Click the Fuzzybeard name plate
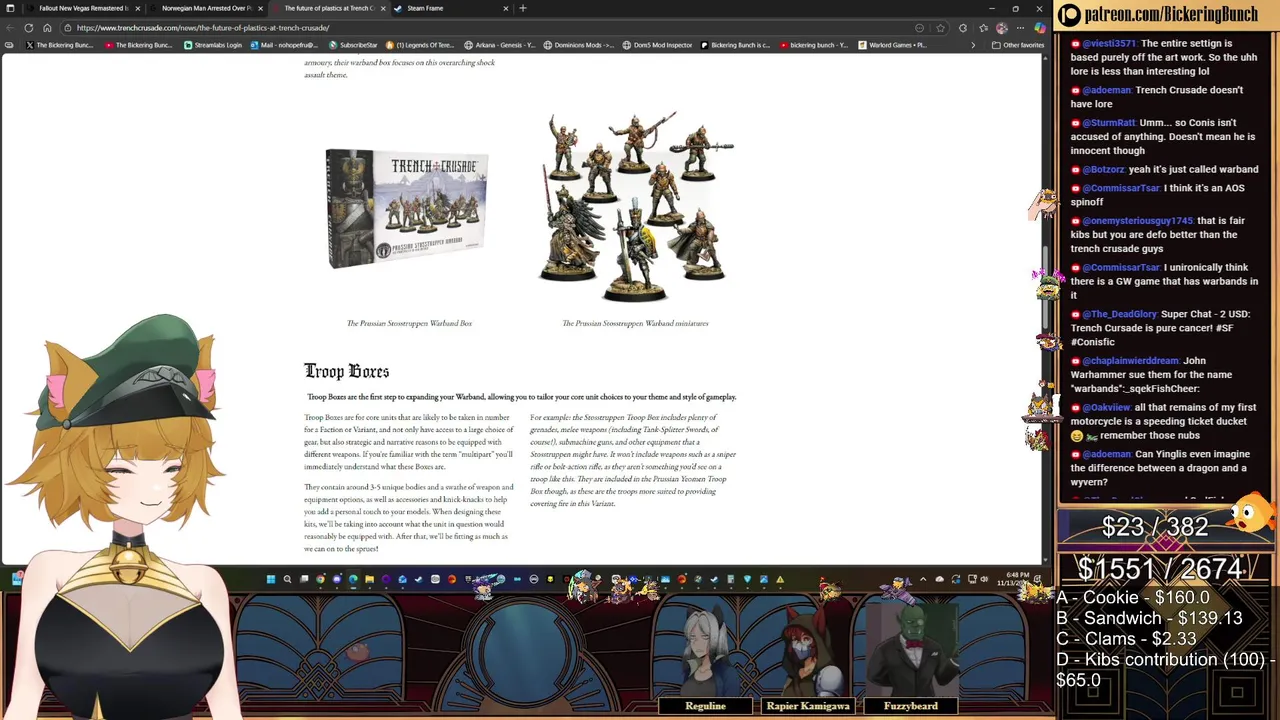The height and width of the screenshot is (720, 1280). [x=911, y=706]
